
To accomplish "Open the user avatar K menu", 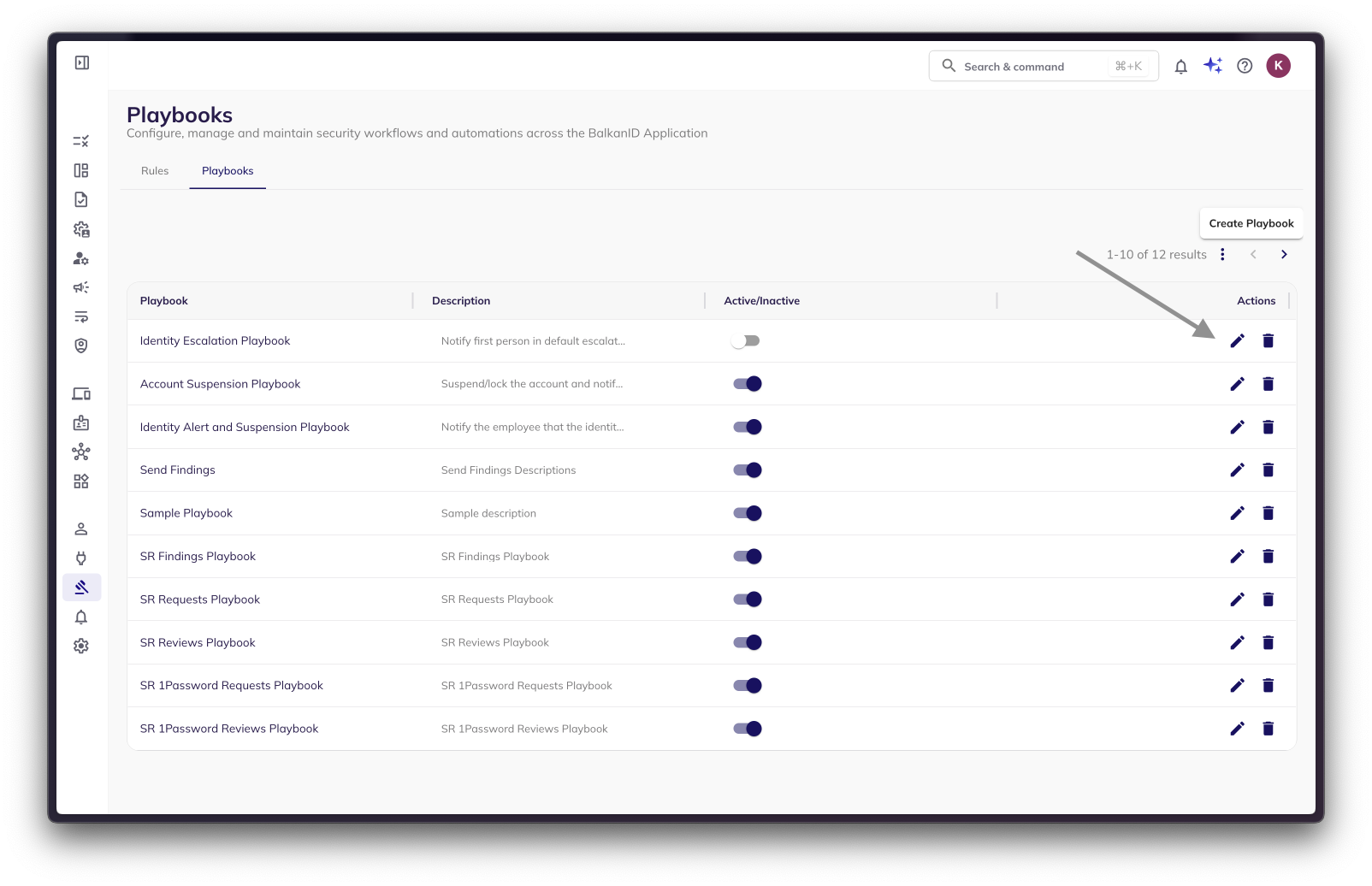I will [1278, 66].
